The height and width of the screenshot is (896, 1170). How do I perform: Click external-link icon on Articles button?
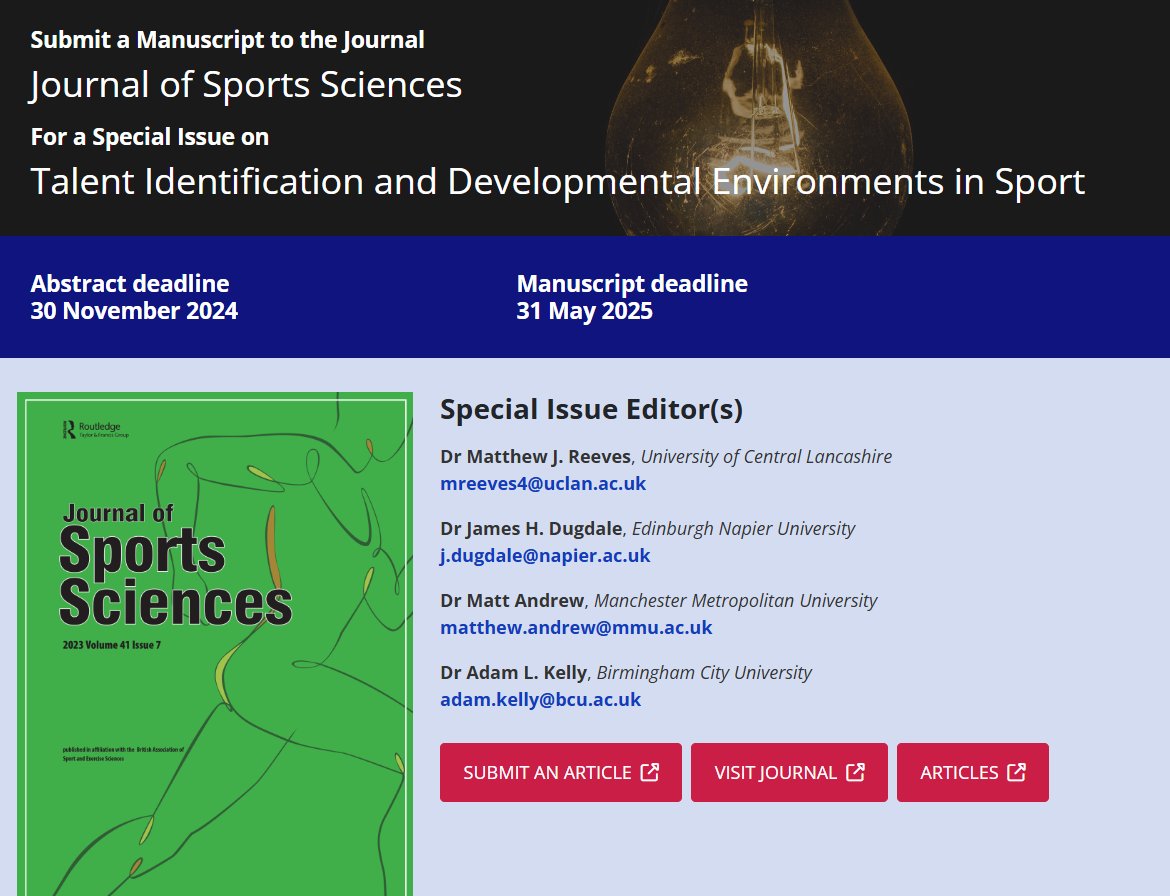coord(1016,772)
